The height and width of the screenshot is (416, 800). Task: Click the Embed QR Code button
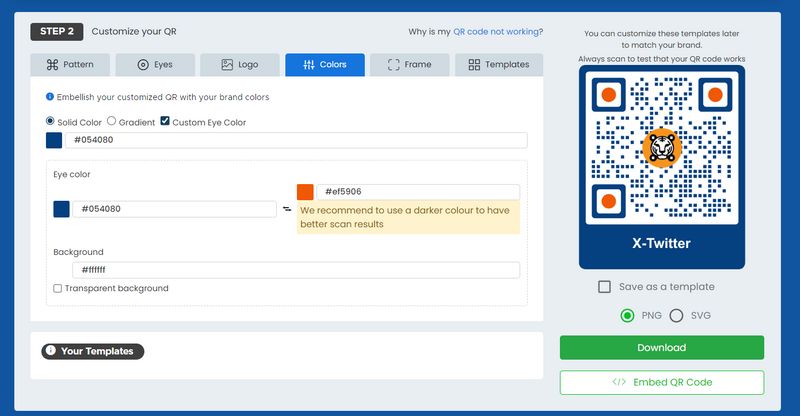[x=662, y=382]
